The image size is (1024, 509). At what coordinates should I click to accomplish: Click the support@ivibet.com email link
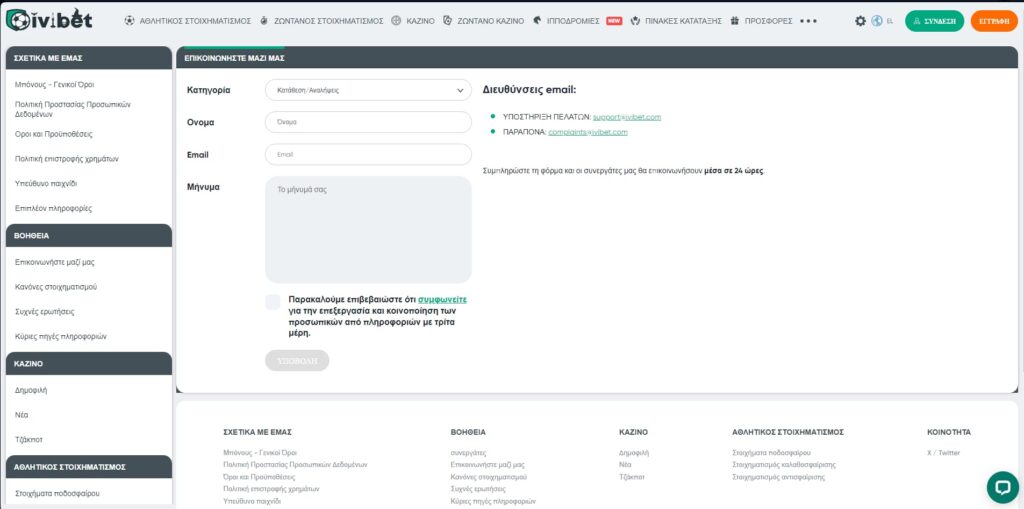626,117
